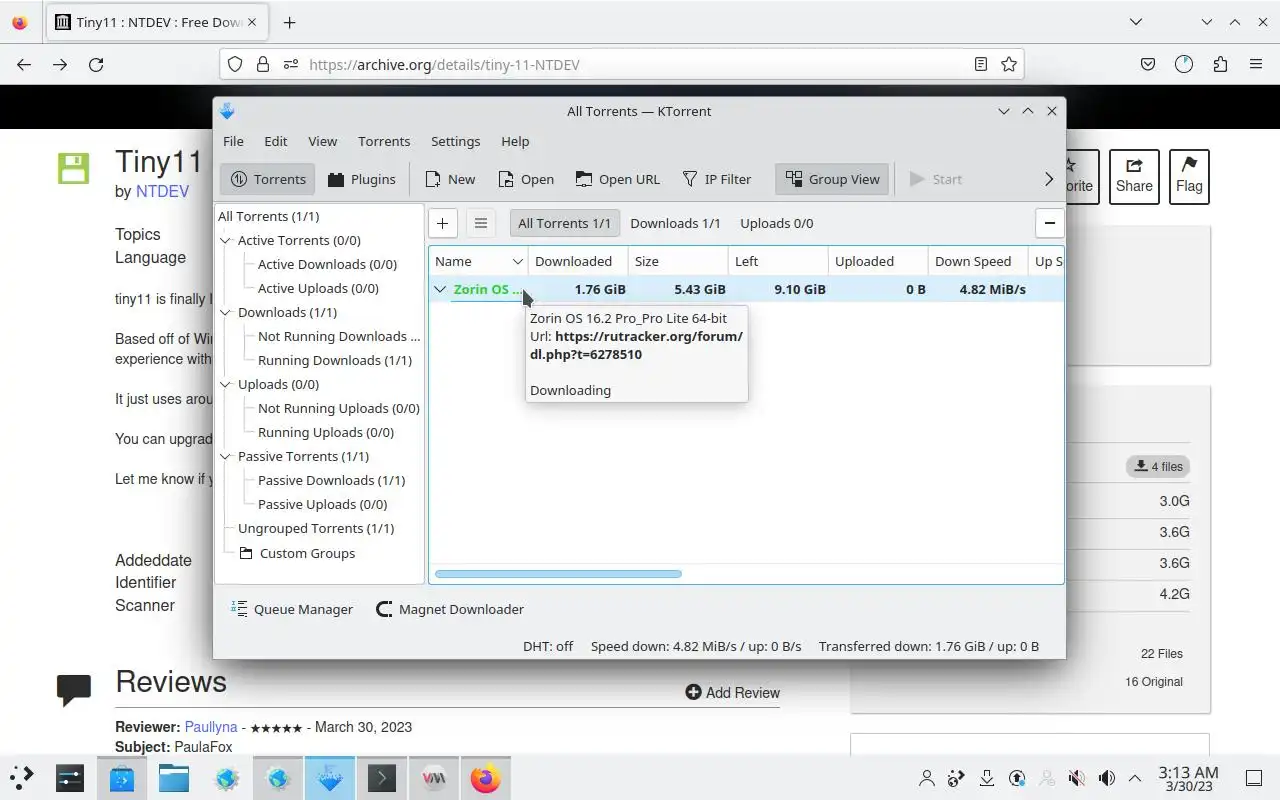Click the Flag button on archive.org page

tap(1189, 176)
